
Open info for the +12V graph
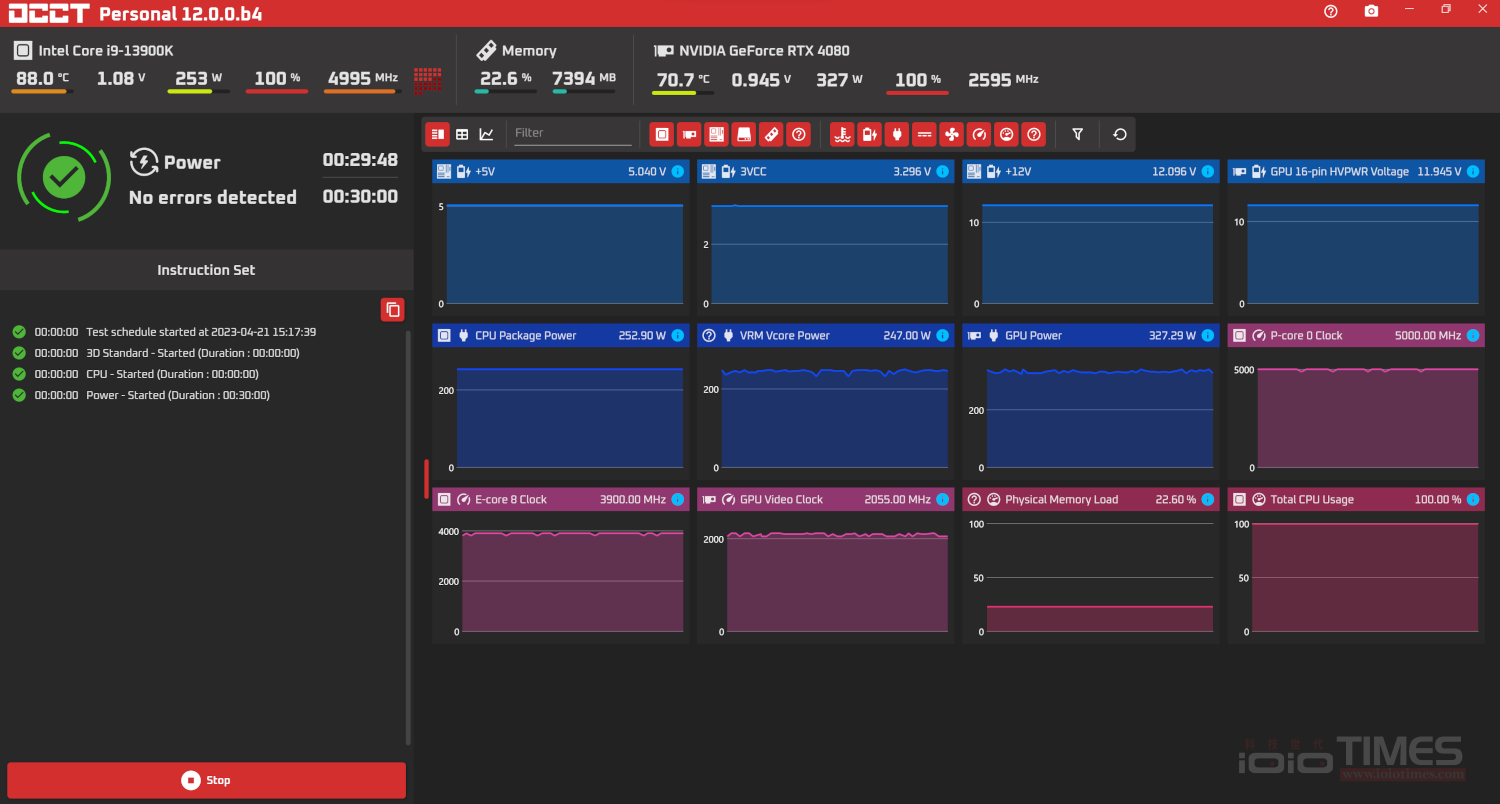point(1207,172)
